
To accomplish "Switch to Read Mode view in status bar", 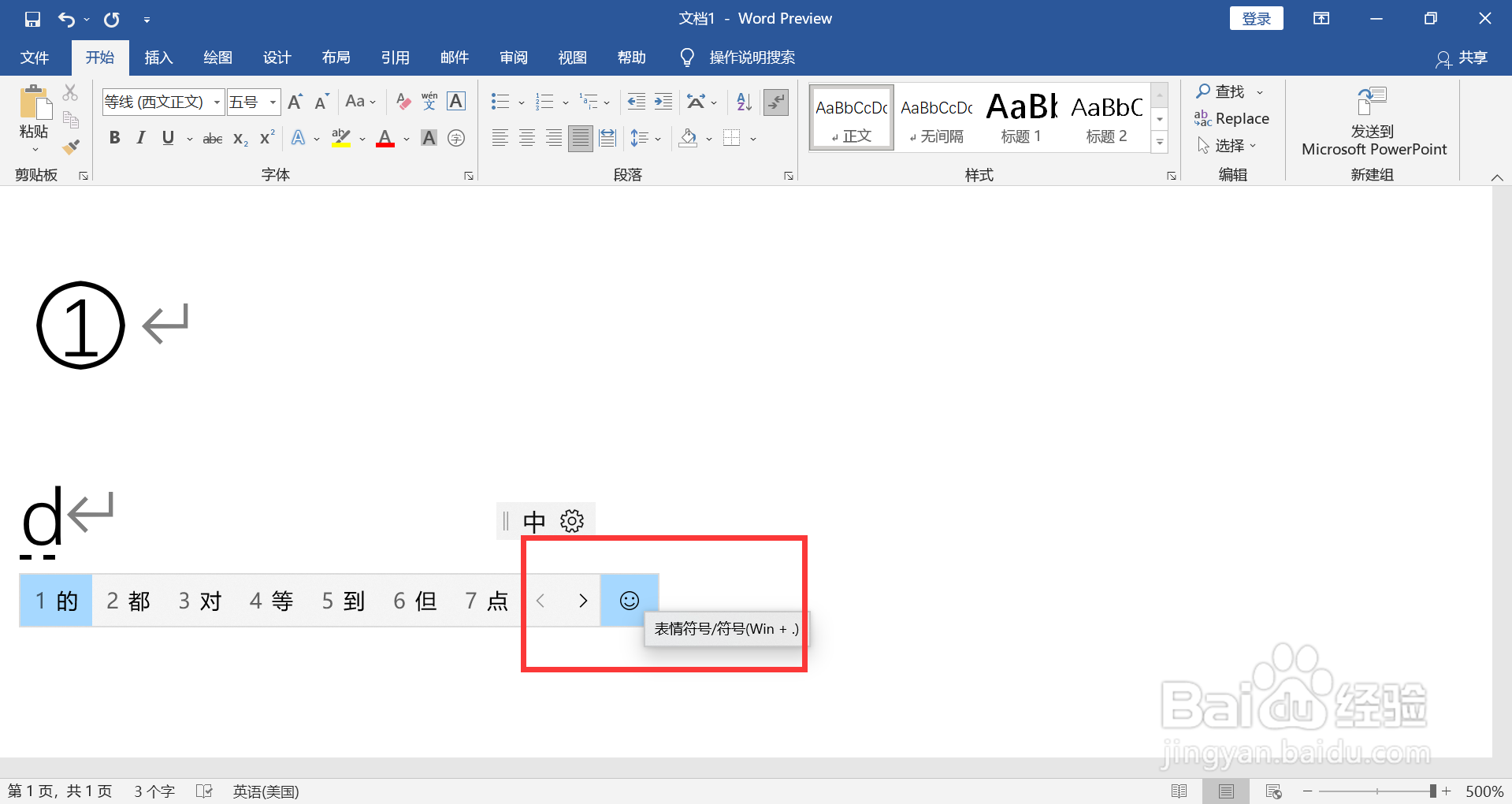I will (1180, 791).
